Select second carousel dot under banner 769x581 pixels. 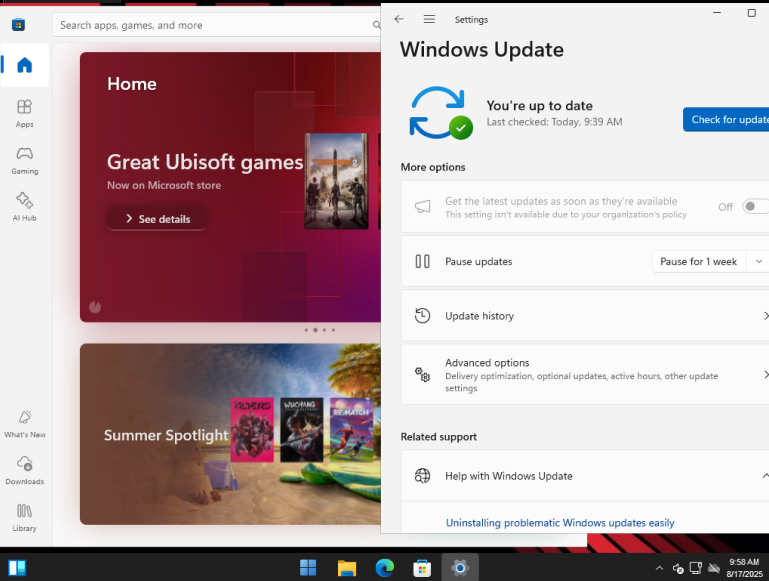315,330
